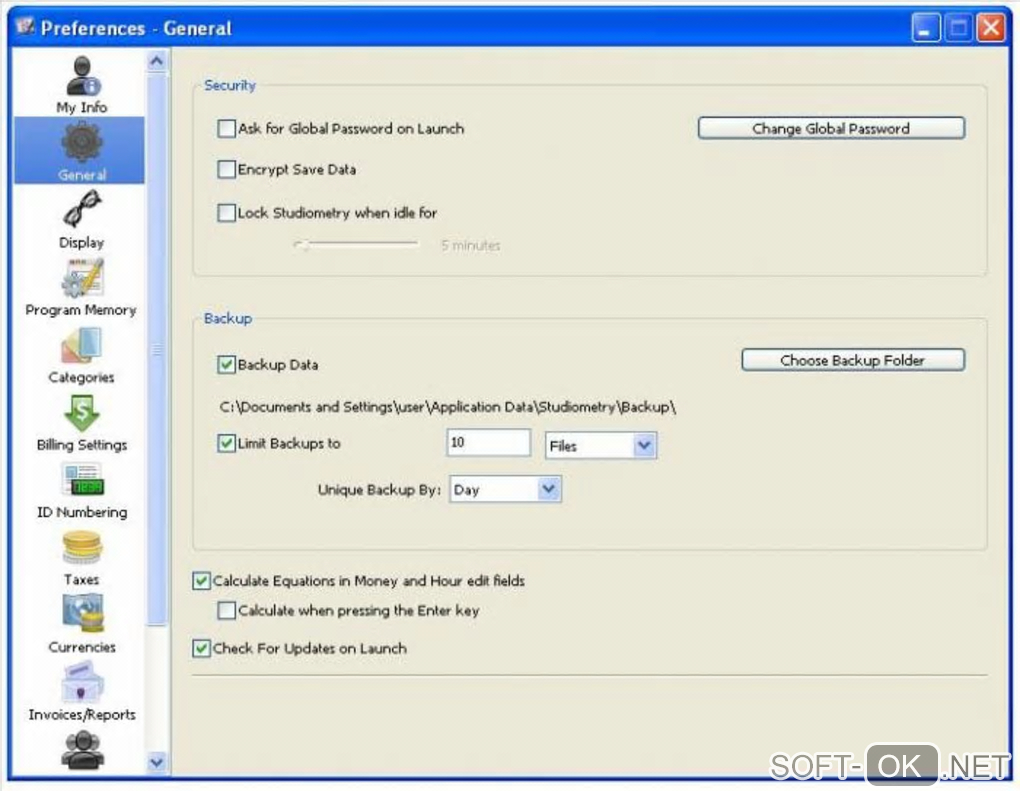Open the Files unit dropdown

(601, 446)
